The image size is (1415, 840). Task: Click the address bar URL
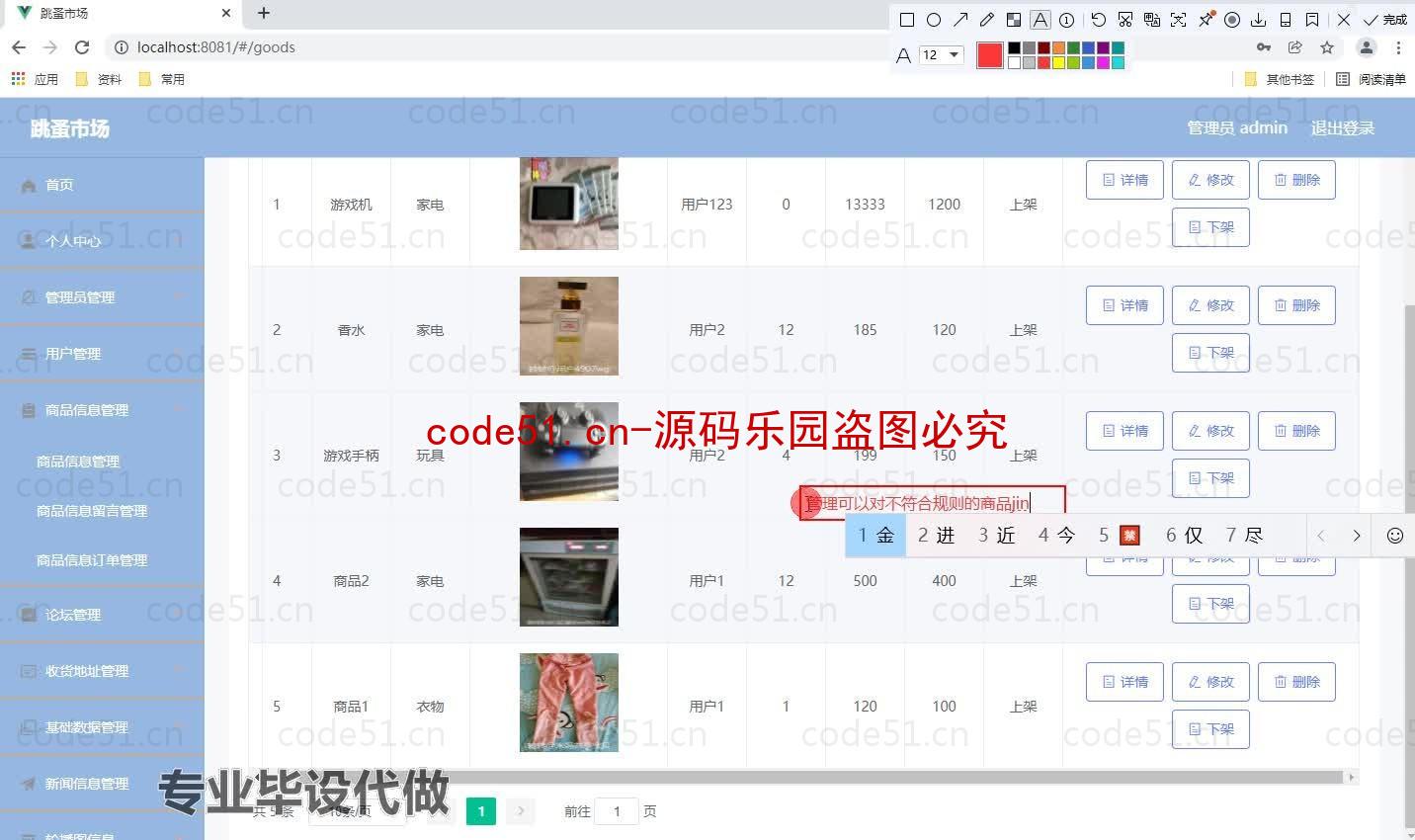216,47
